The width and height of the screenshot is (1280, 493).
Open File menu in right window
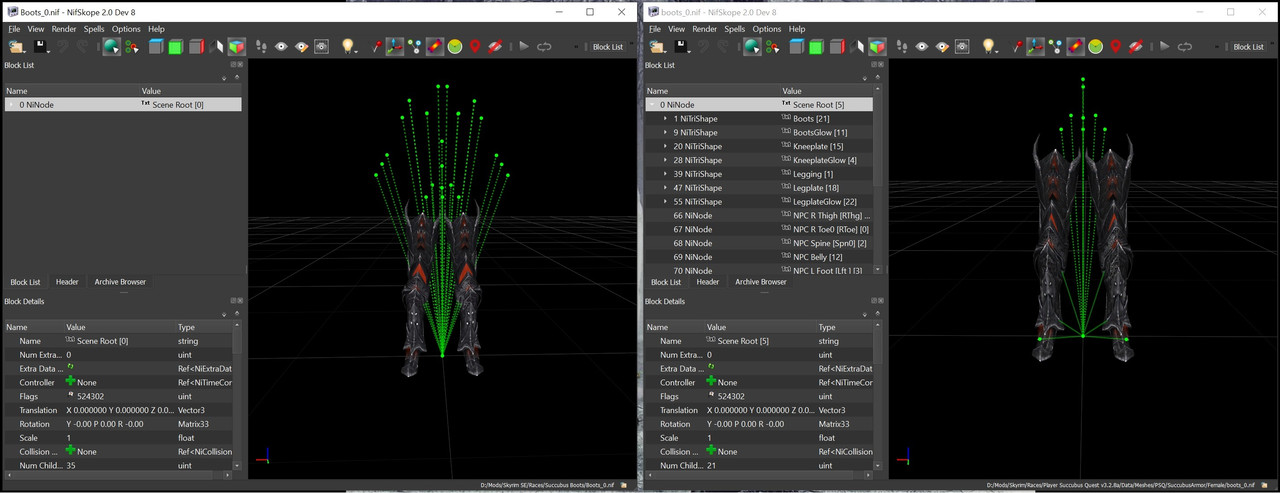point(656,29)
